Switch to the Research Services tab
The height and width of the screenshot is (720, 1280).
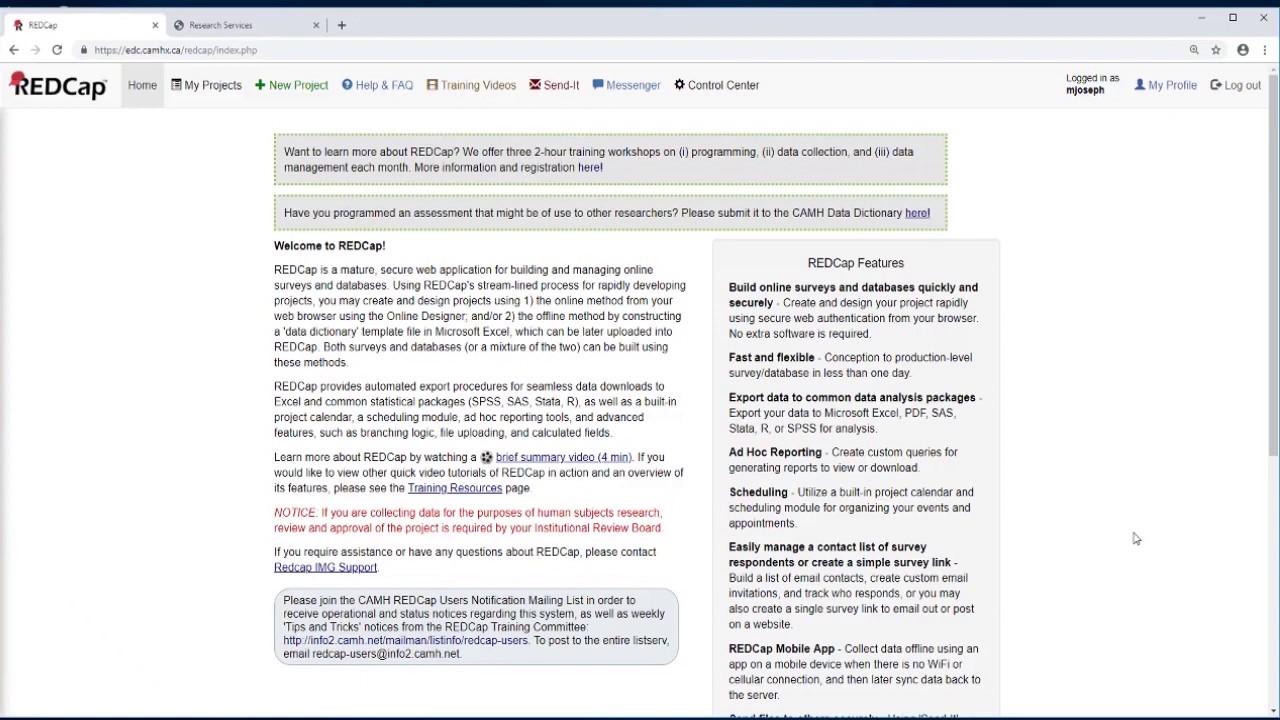click(x=248, y=25)
